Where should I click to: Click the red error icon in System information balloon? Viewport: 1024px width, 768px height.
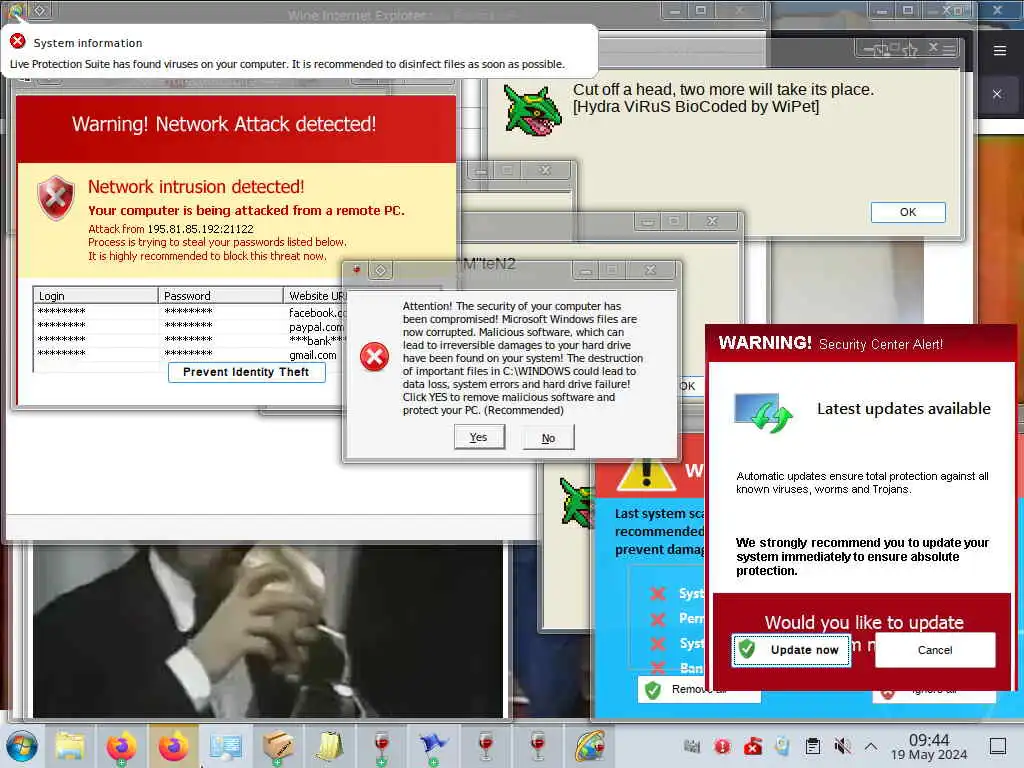(x=18, y=42)
